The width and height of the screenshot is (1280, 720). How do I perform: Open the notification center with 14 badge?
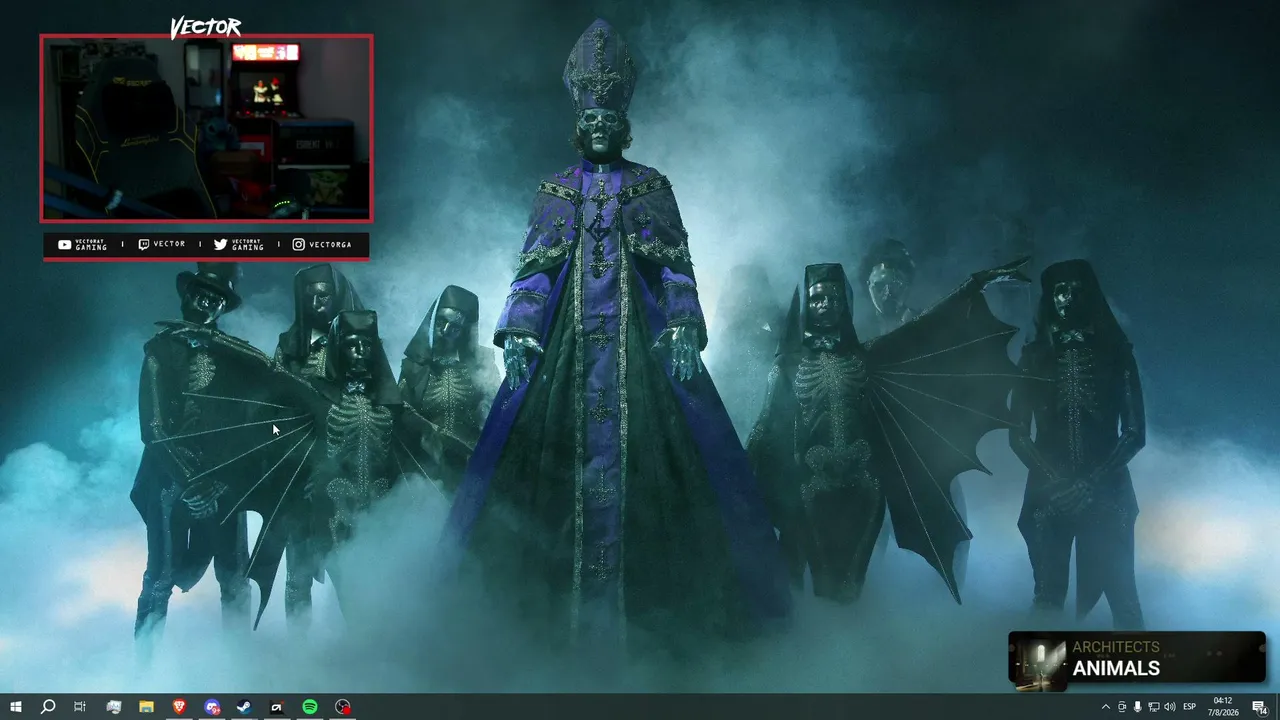point(1260,707)
